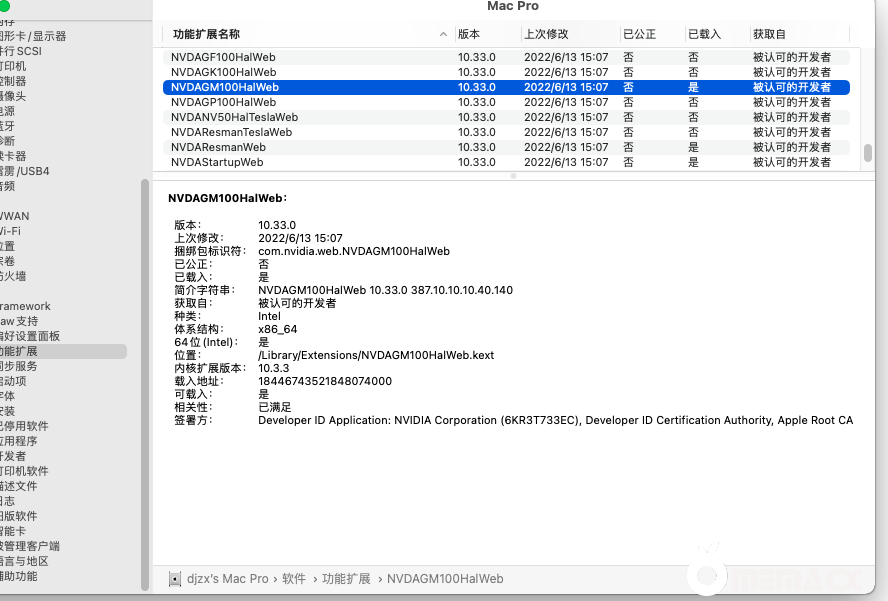Screen dimensions: 888x601
Task: Click the green zoom window button
Action: pyautogui.click(x=4, y=7)
